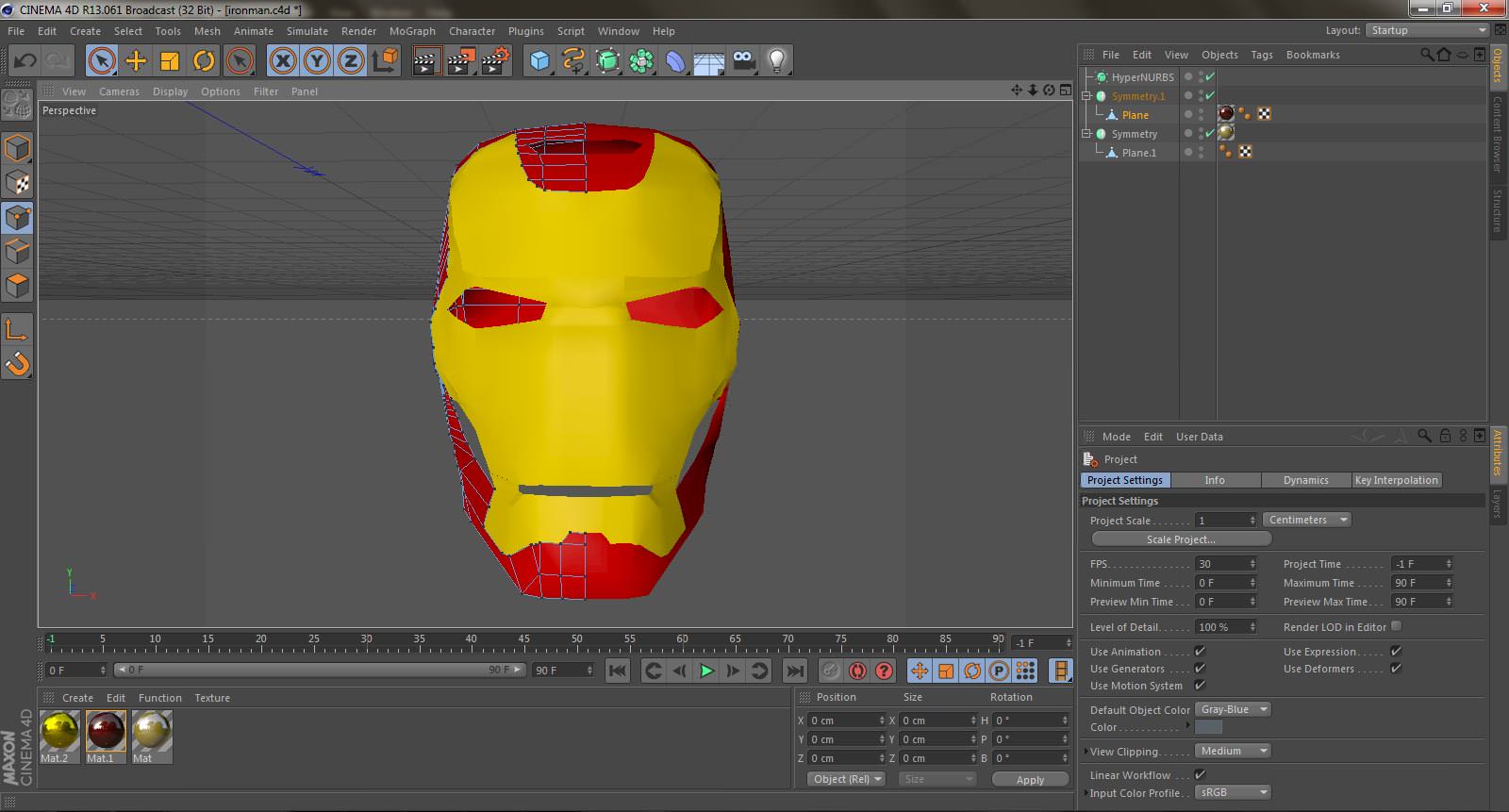This screenshot has width=1509, height=812.
Task: Open the Centimeters unit dropdown
Action: [1307, 520]
